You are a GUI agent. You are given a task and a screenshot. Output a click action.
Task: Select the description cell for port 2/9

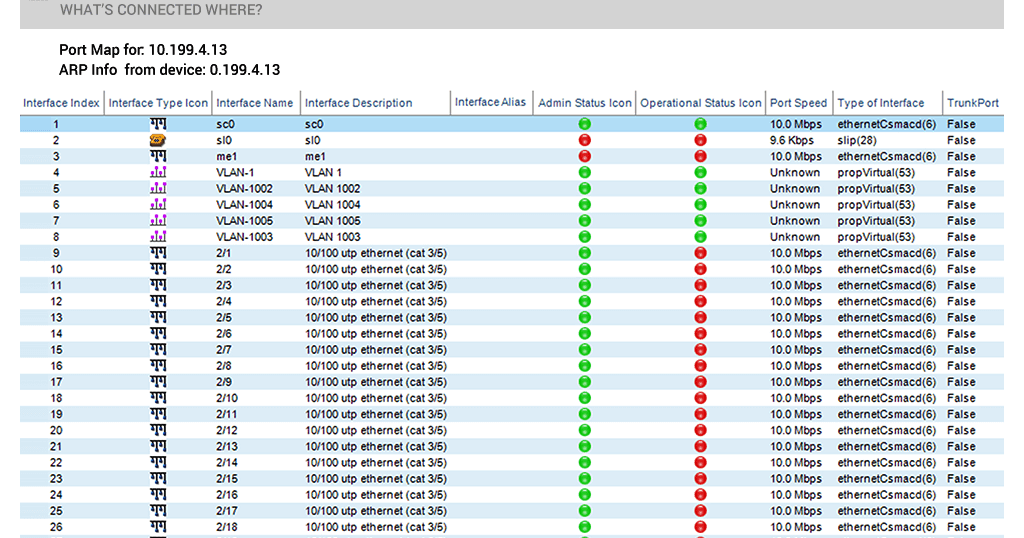[376, 382]
